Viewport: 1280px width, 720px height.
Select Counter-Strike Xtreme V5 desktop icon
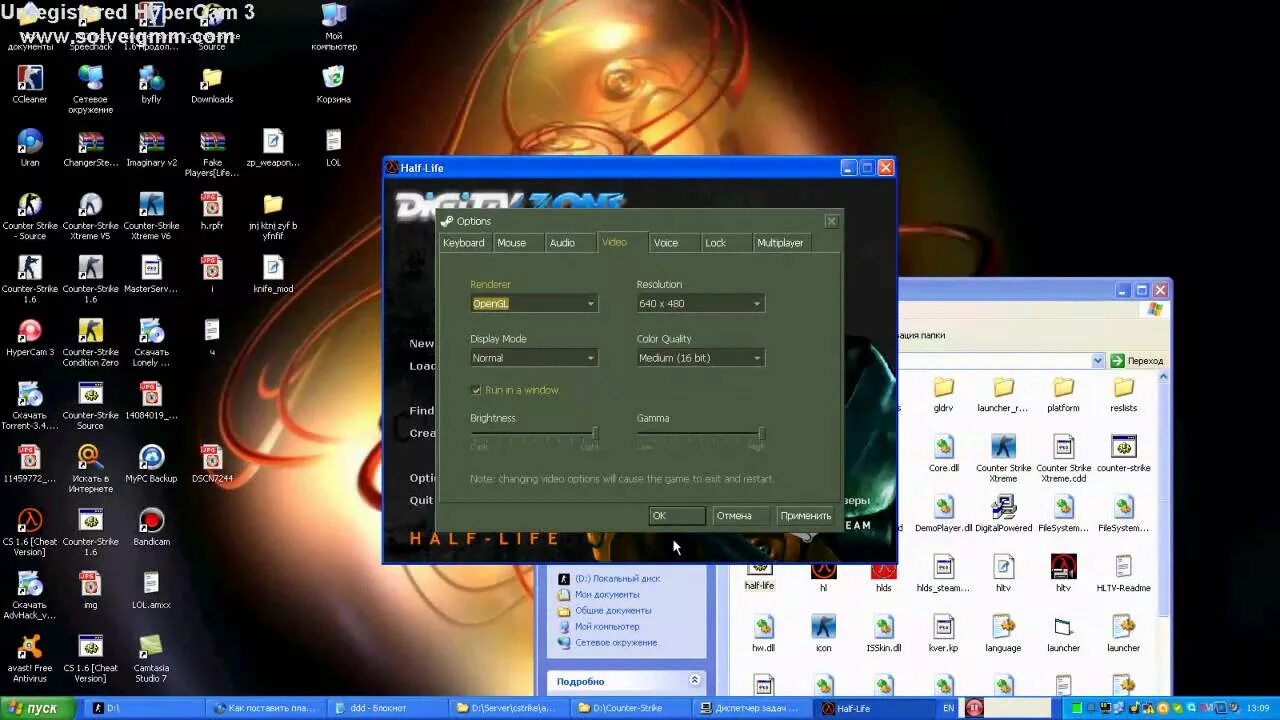(91, 216)
